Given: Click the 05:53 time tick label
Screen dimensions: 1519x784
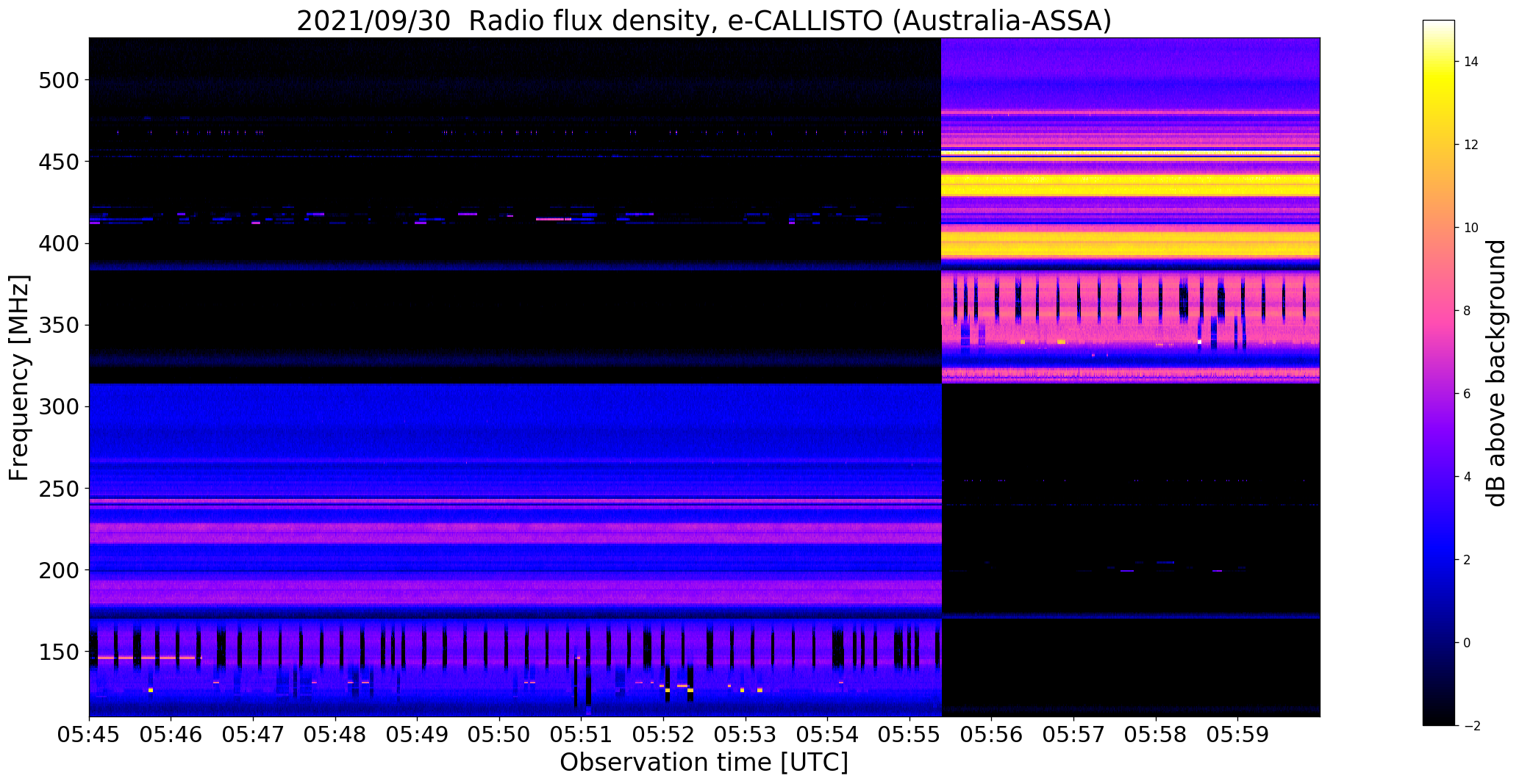Looking at the screenshot, I should (746, 735).
